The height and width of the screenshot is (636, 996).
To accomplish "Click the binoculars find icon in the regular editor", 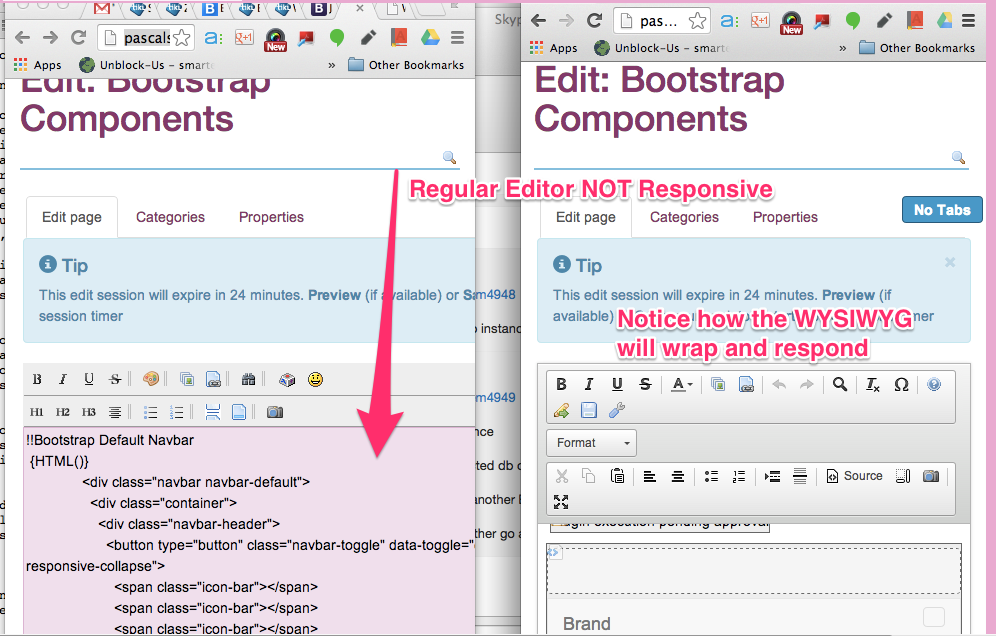I will (248, 379).
